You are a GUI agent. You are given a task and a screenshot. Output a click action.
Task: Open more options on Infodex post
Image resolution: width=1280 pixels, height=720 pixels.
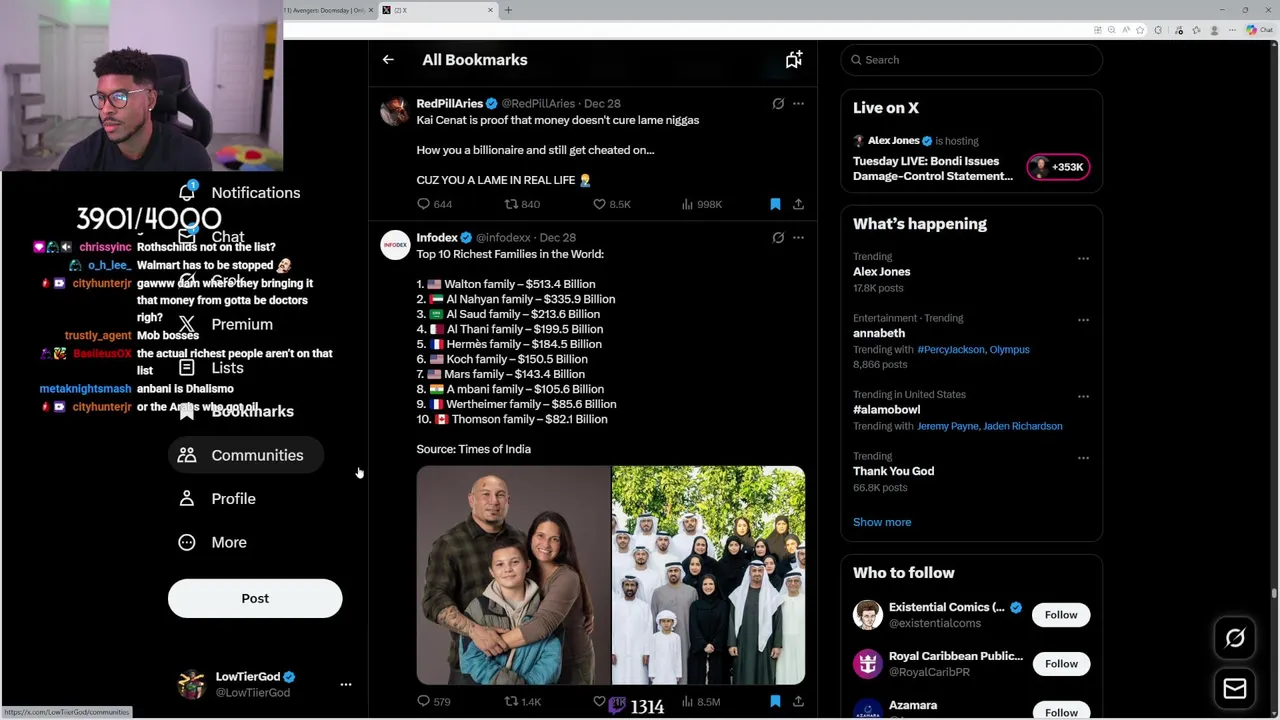point(798,237)
